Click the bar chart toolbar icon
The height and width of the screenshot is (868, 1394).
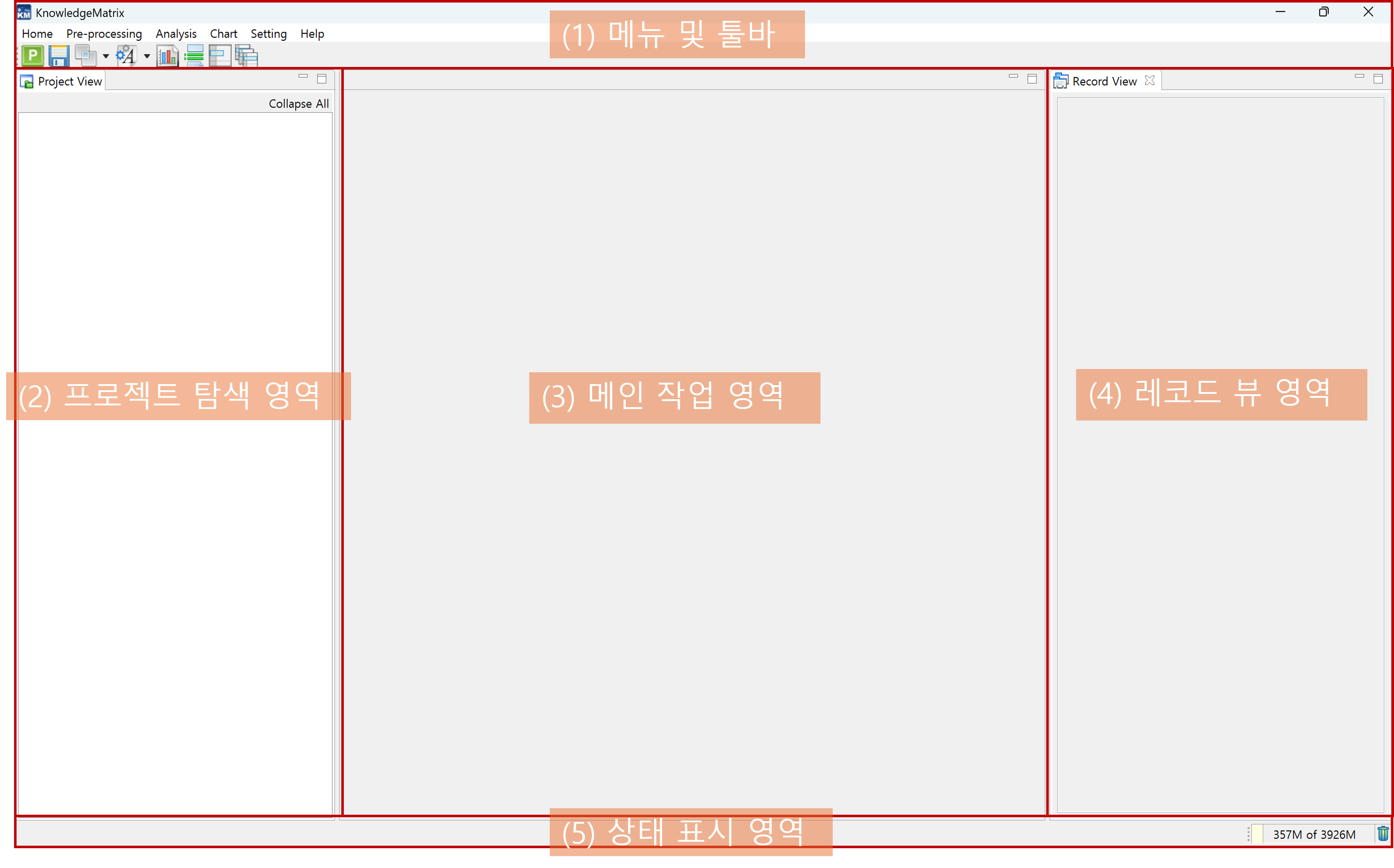click(x=167, y=56)
